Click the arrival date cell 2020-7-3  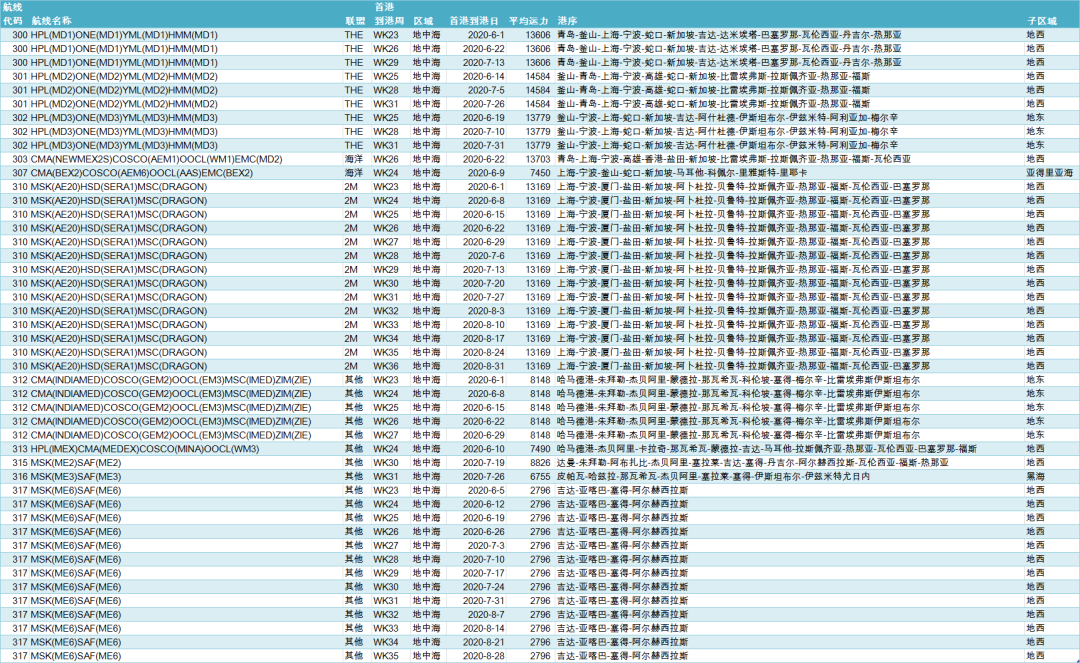486,545
